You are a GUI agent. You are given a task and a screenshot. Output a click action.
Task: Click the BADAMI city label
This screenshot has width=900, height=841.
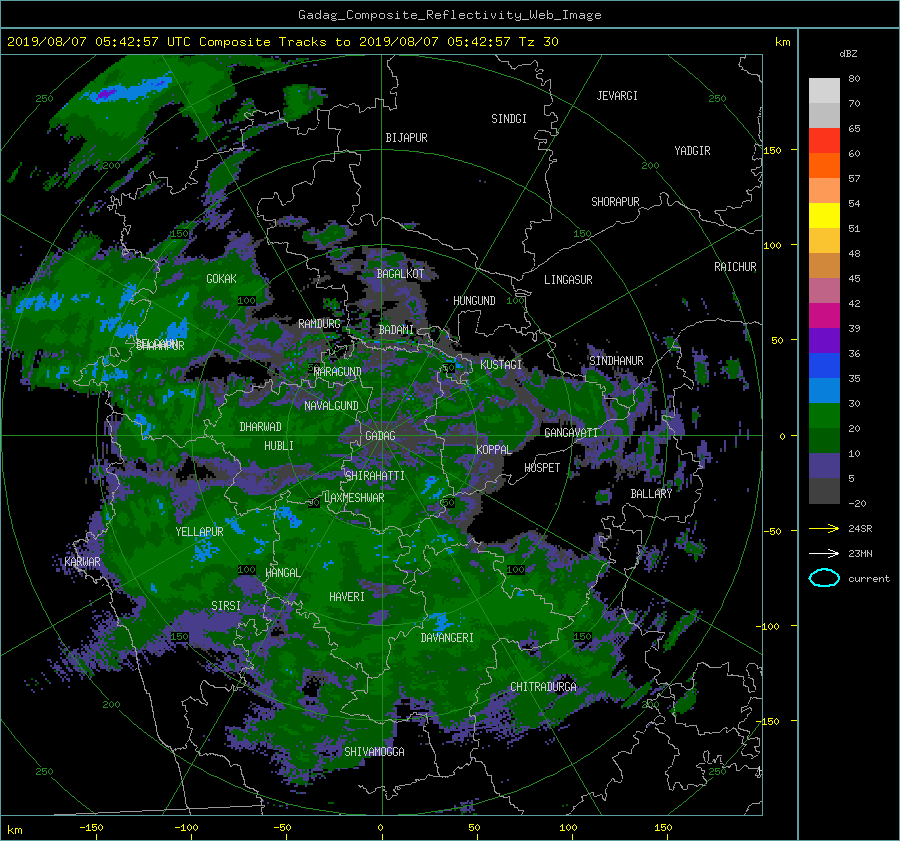click(396, 330)
